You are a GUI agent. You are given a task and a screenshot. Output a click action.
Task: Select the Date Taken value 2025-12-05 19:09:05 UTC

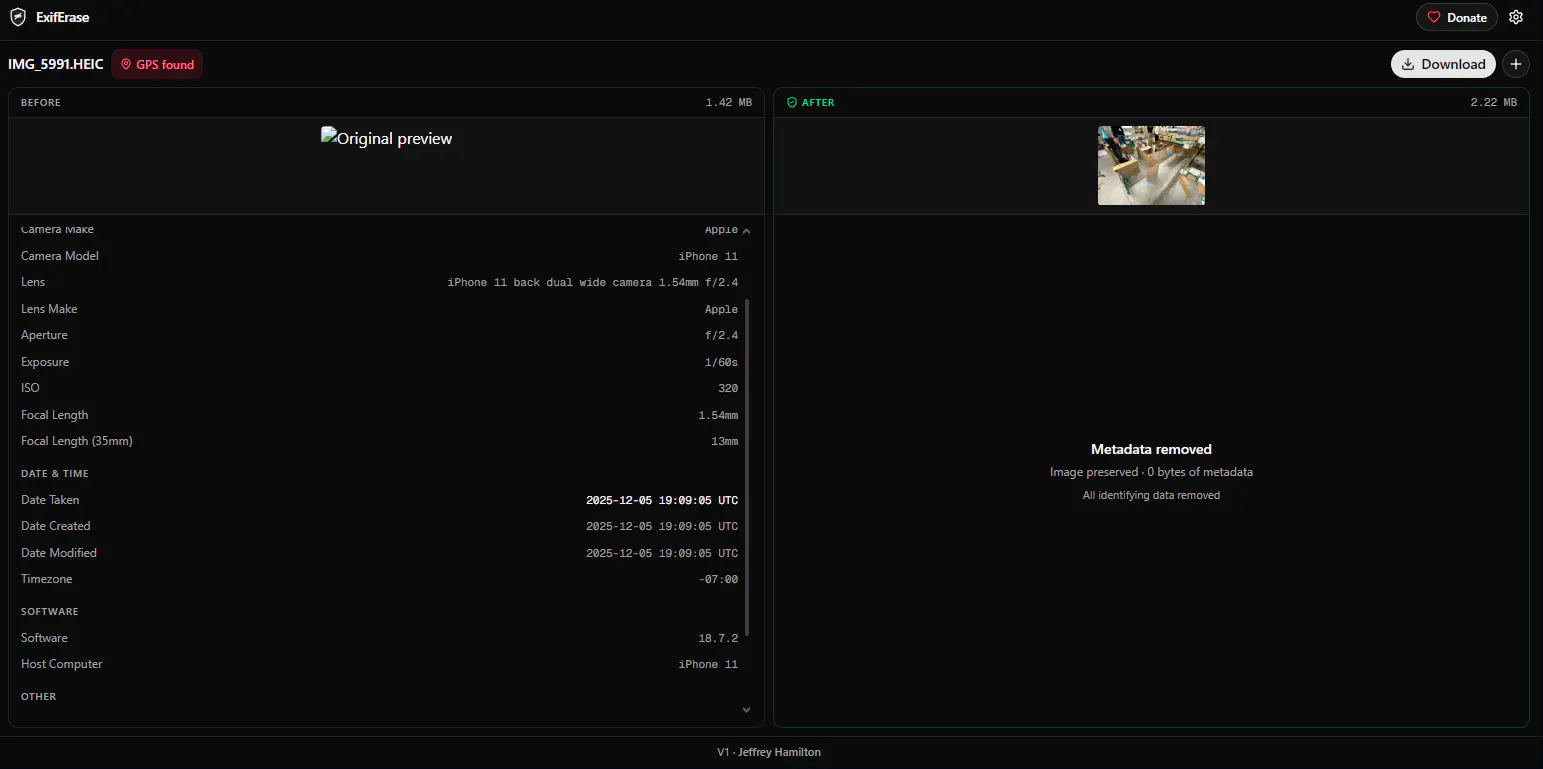662,500
